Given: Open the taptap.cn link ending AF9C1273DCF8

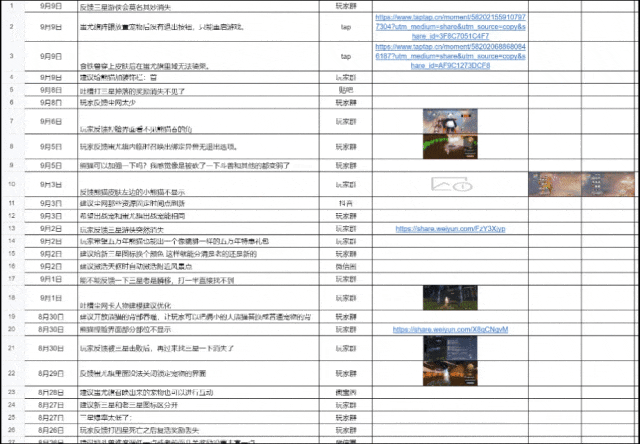Looking at the screenshot, I should (450, 56).
